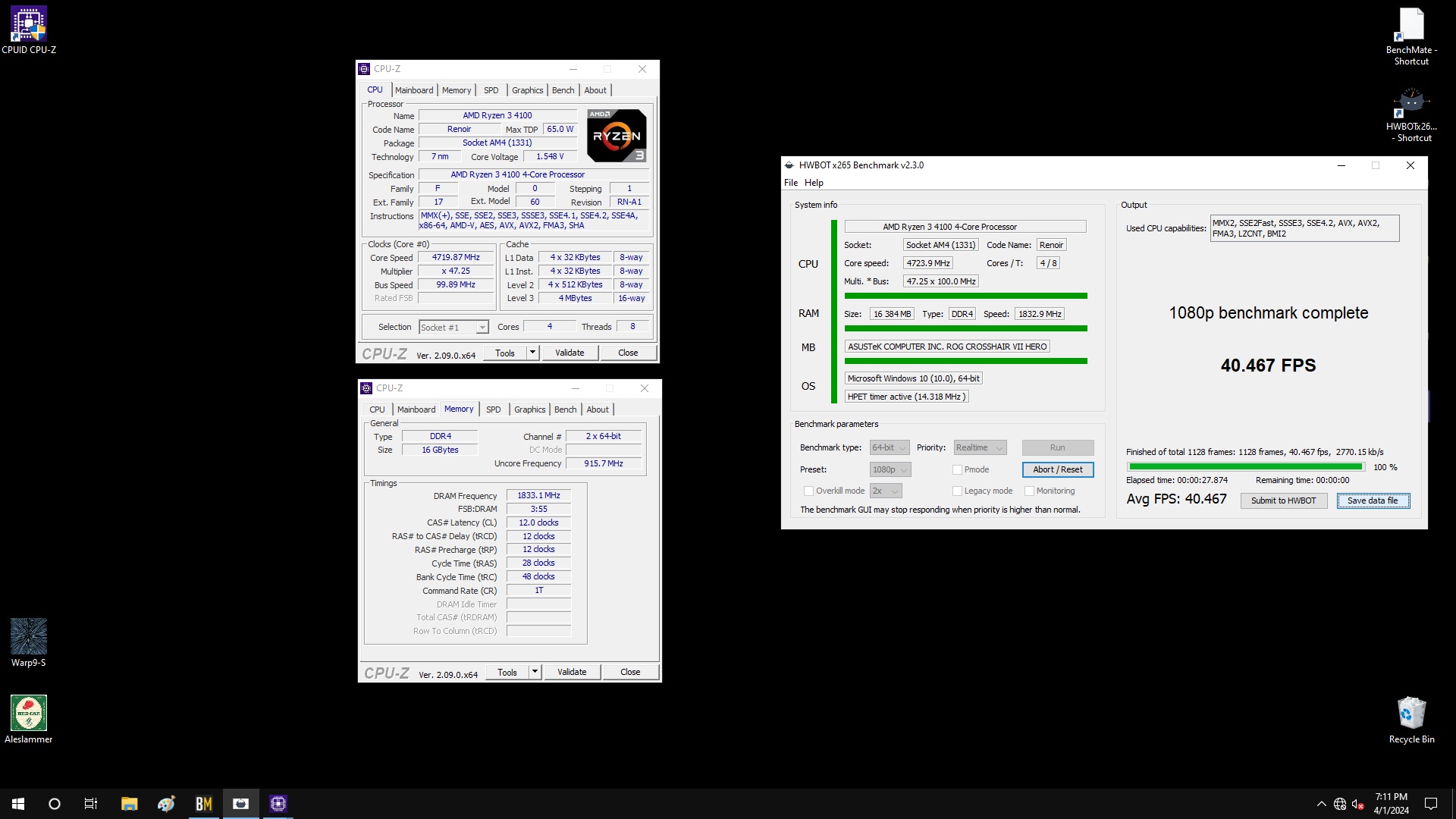This screenshot has width=1456, height=819.
Task: Open the Aleslammer desktop icon
Action: point(29,719)
